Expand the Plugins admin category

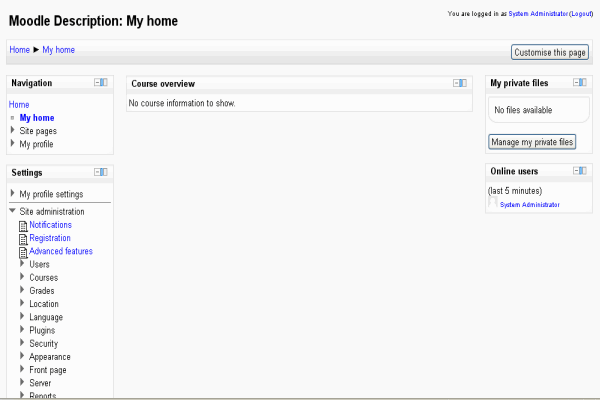[x=22, y=329]
